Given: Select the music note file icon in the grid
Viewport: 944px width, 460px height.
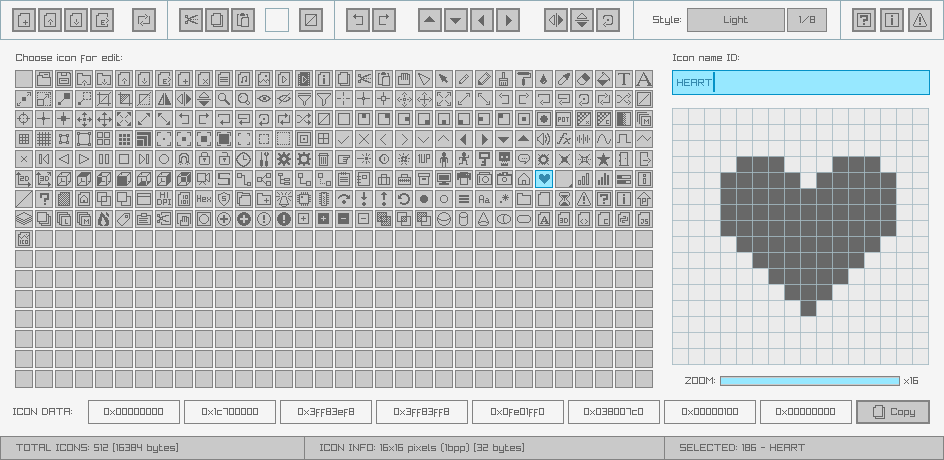Looking at the screenshot, I should [244, 79].
